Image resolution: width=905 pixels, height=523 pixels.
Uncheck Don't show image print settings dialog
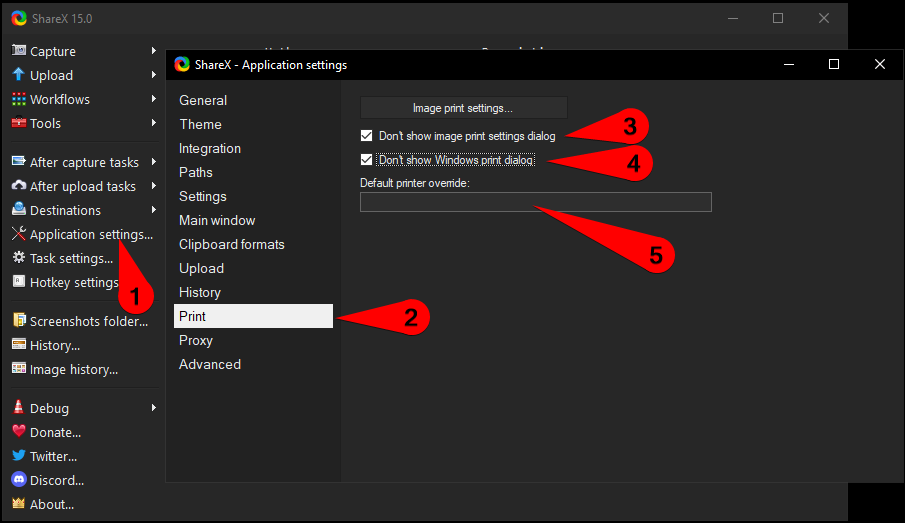367,136
